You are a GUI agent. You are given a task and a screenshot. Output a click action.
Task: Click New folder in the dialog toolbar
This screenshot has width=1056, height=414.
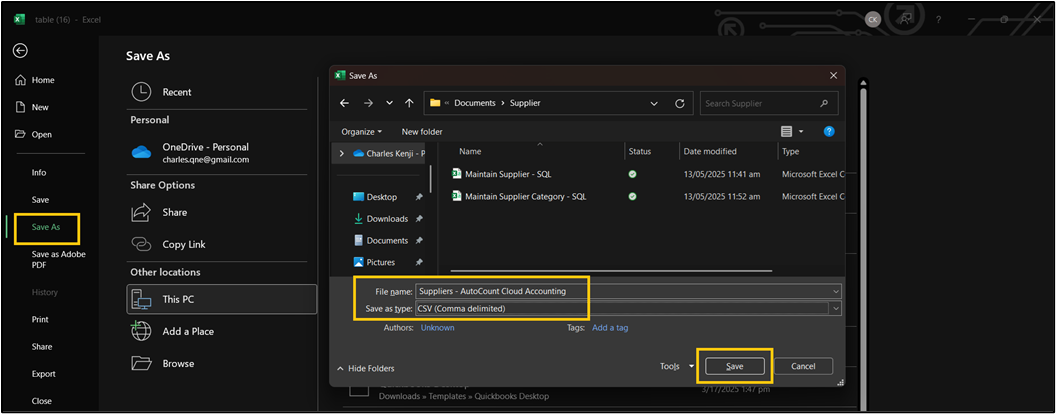pyautogui.click(x=422, y=131)
